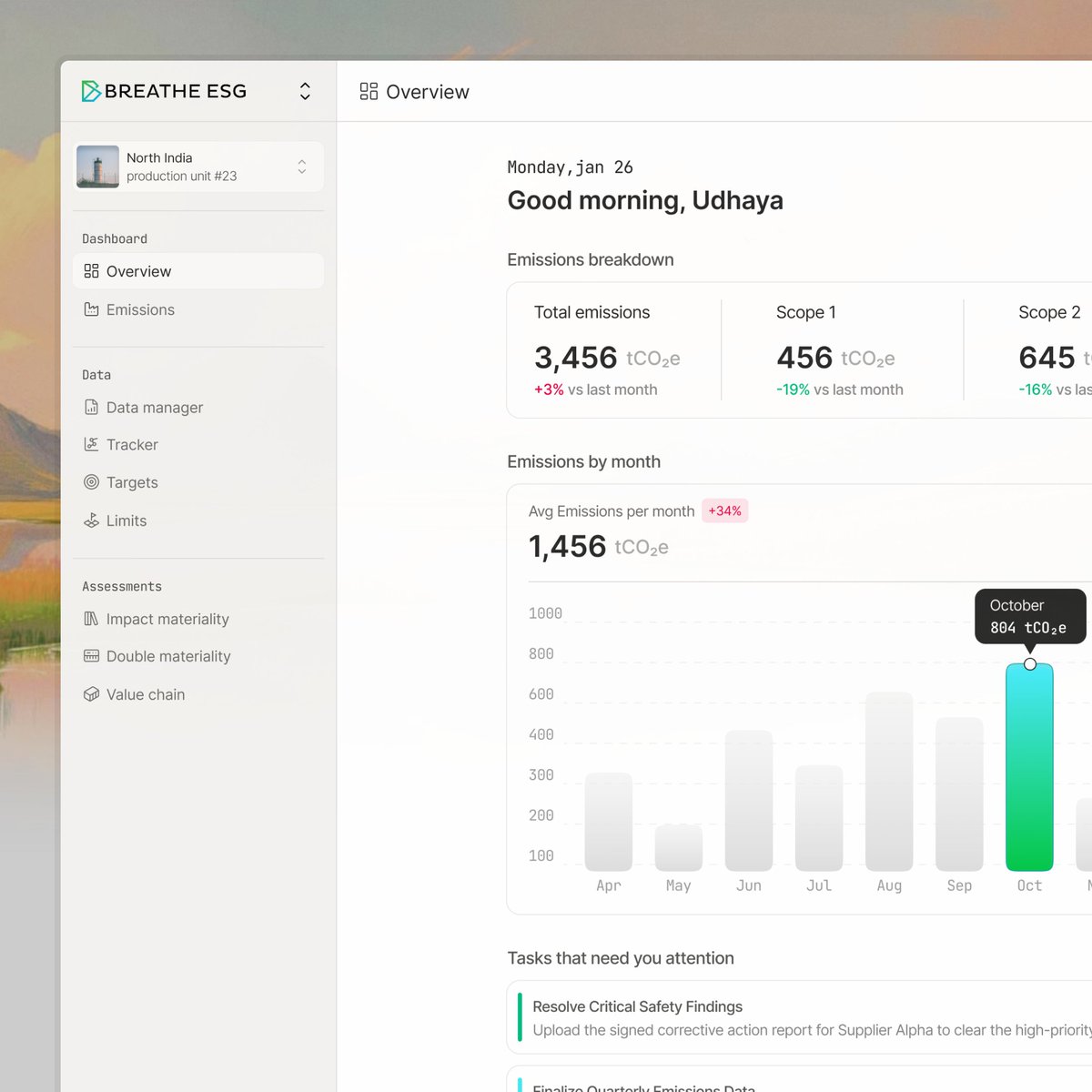Click the 1,456 tCO₂e average value
Viewport: 1092px width, 1092px height.
(x=599, y=546)
